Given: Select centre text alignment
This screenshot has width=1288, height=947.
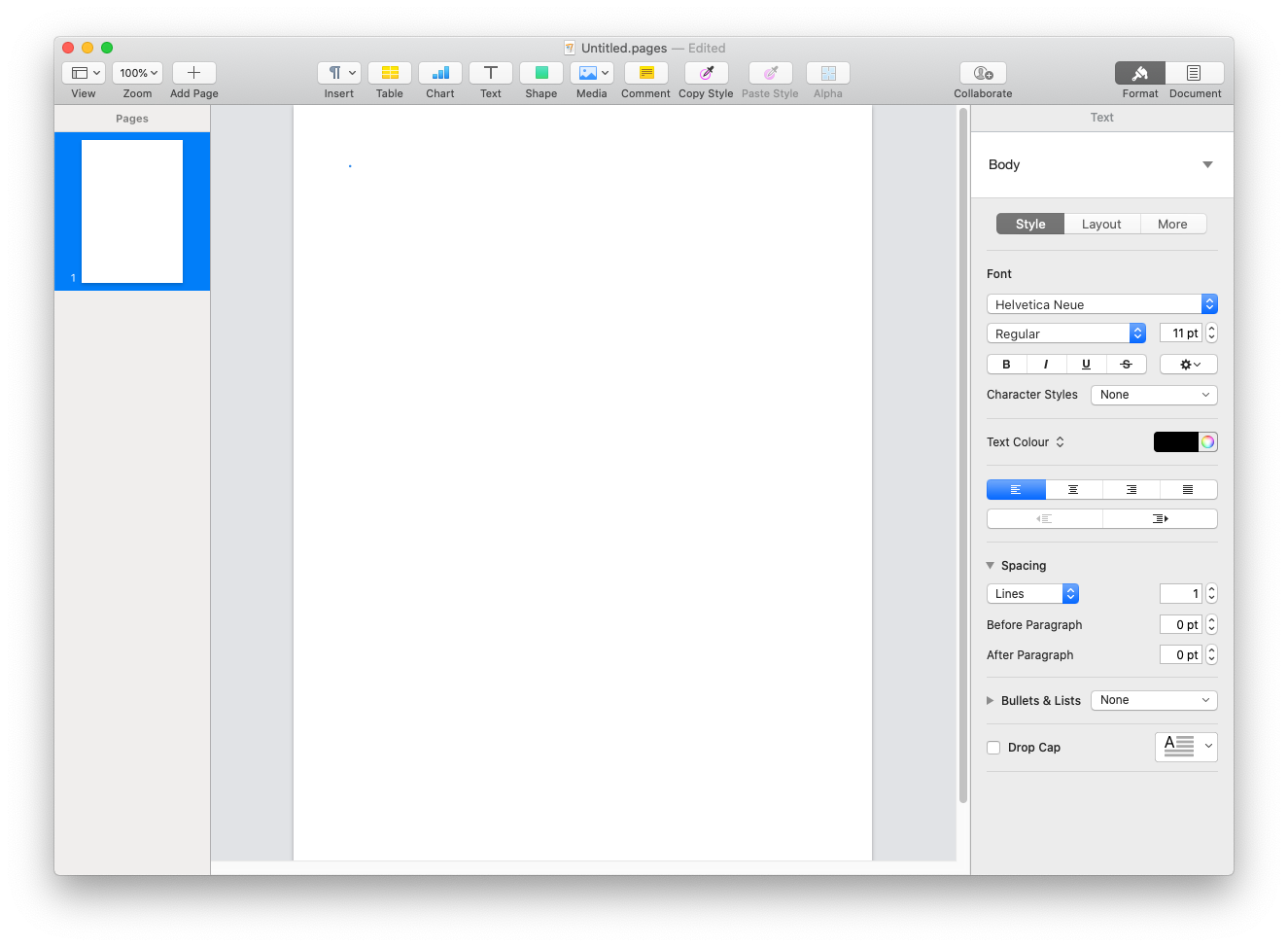Looking at the screenshot, I should 1073,489.
